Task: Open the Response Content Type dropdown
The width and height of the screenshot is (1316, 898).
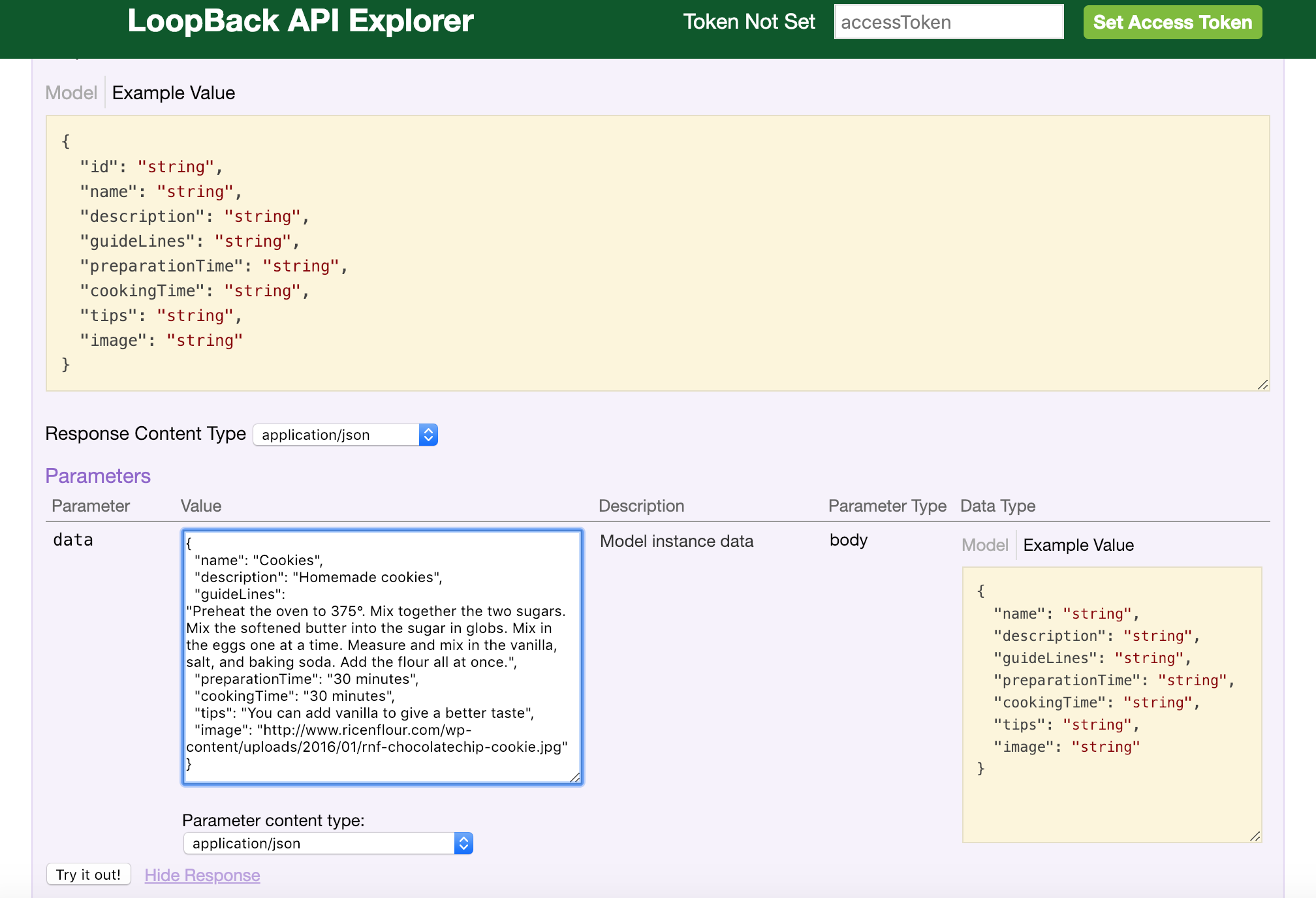Action: (336, 435)
